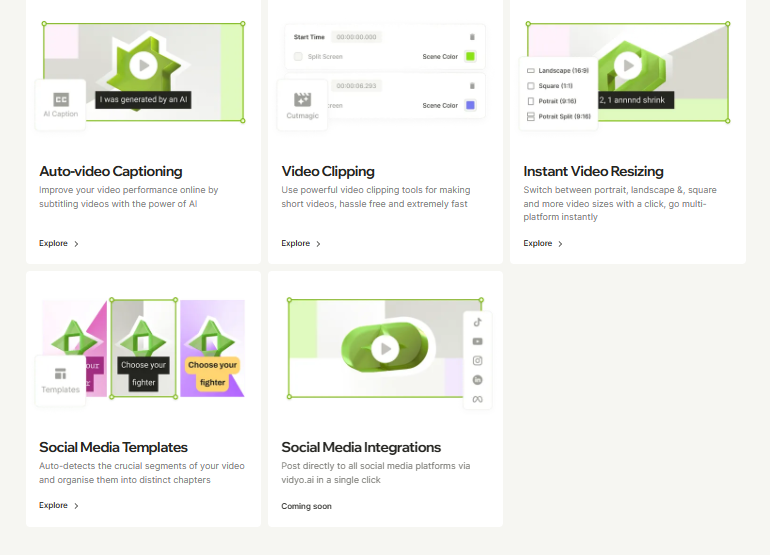
Task: Select the Square (1:1) size option
Action: click(x=531, y=86)
